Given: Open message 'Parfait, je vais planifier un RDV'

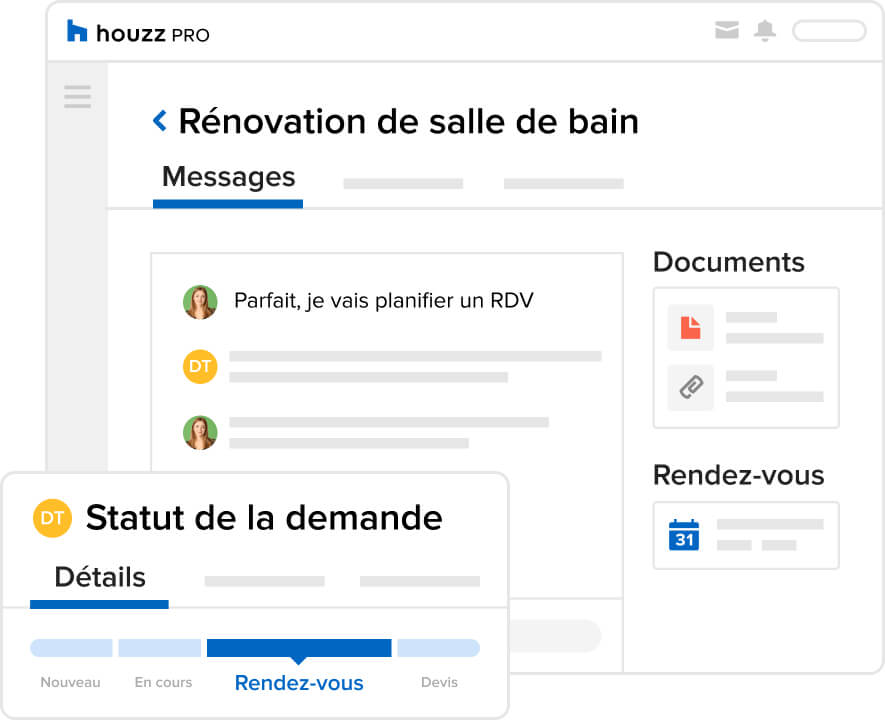Looking at the screenshot, I should pyautogui.click(x=383, y=300).
